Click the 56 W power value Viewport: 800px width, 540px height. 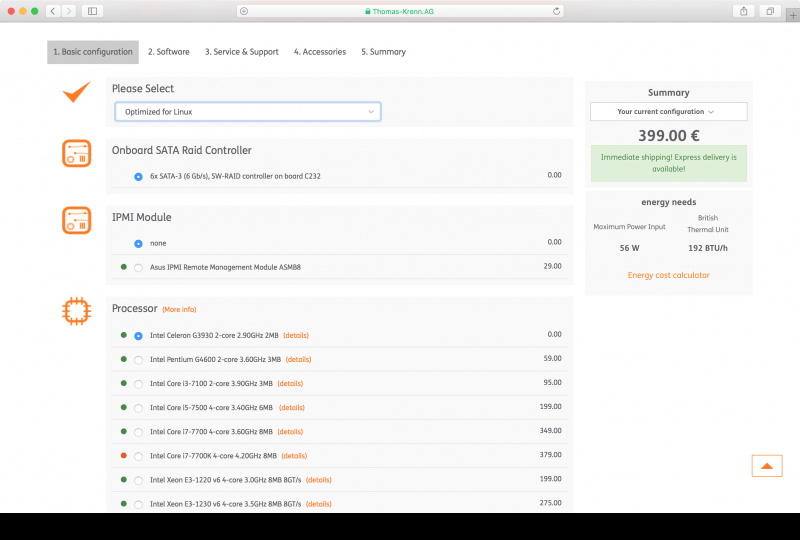pos(629,248)
